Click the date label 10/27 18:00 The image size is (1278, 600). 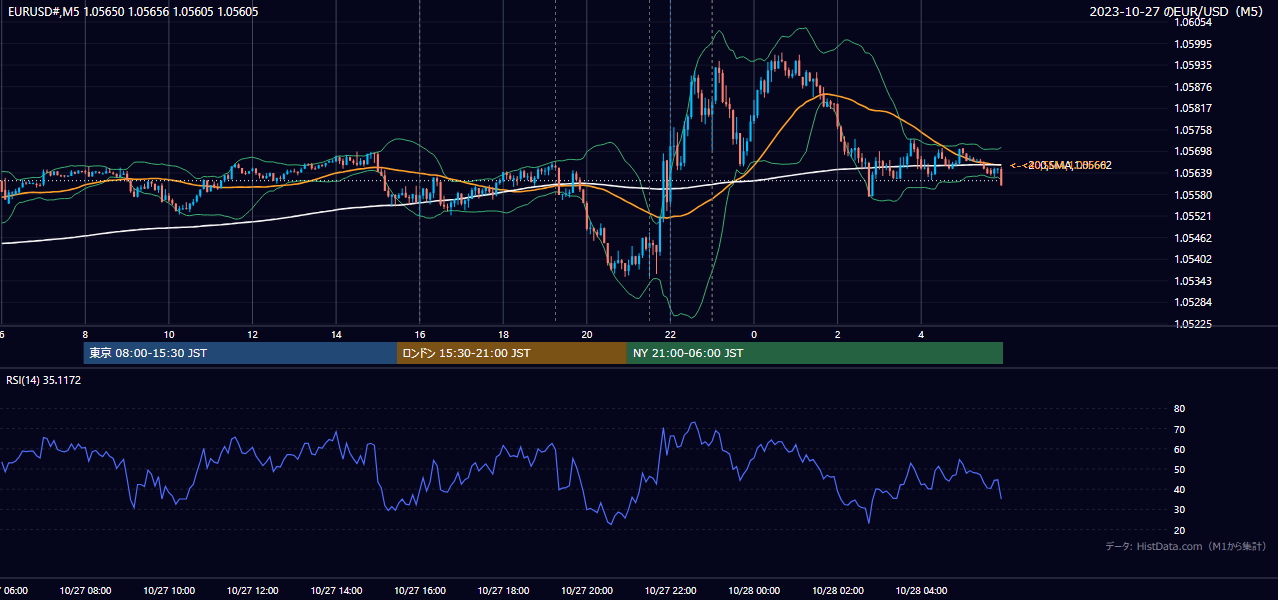point(503,591)
